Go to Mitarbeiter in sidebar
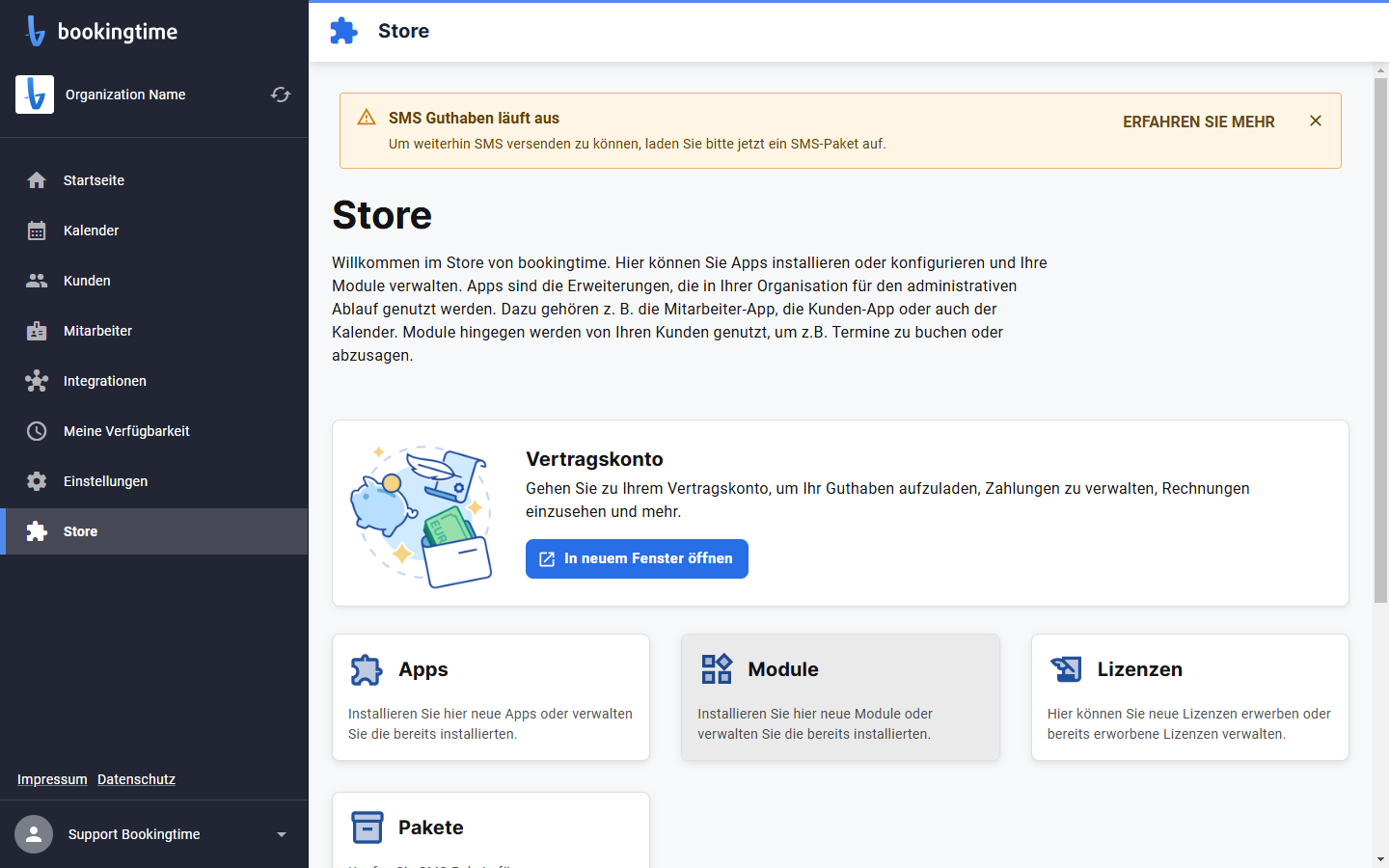Image resolution: width=1389 pixels, height=868 pixels. coord(154,331)
